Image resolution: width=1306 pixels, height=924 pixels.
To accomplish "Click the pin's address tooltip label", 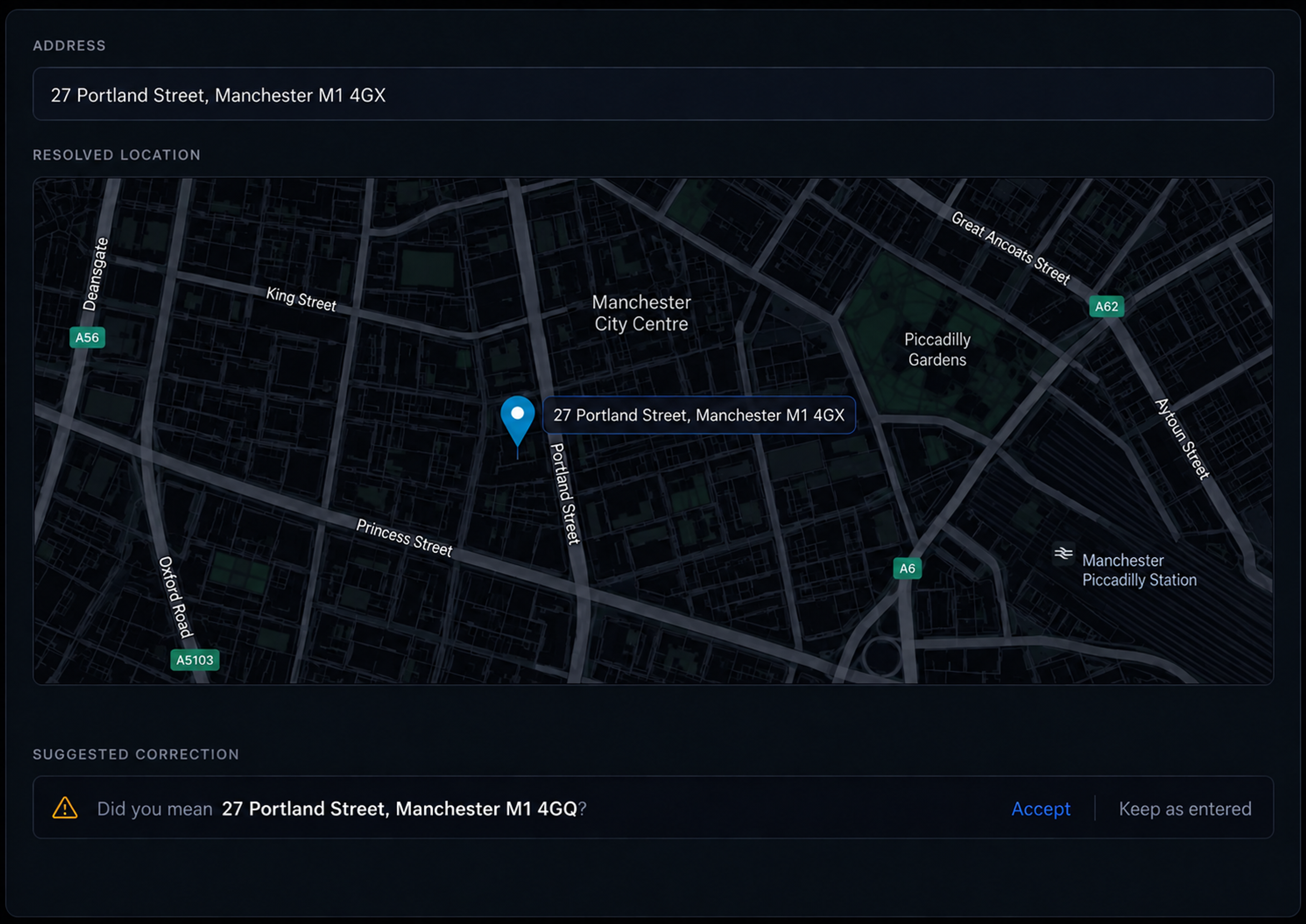I will [x=699, y=415].
